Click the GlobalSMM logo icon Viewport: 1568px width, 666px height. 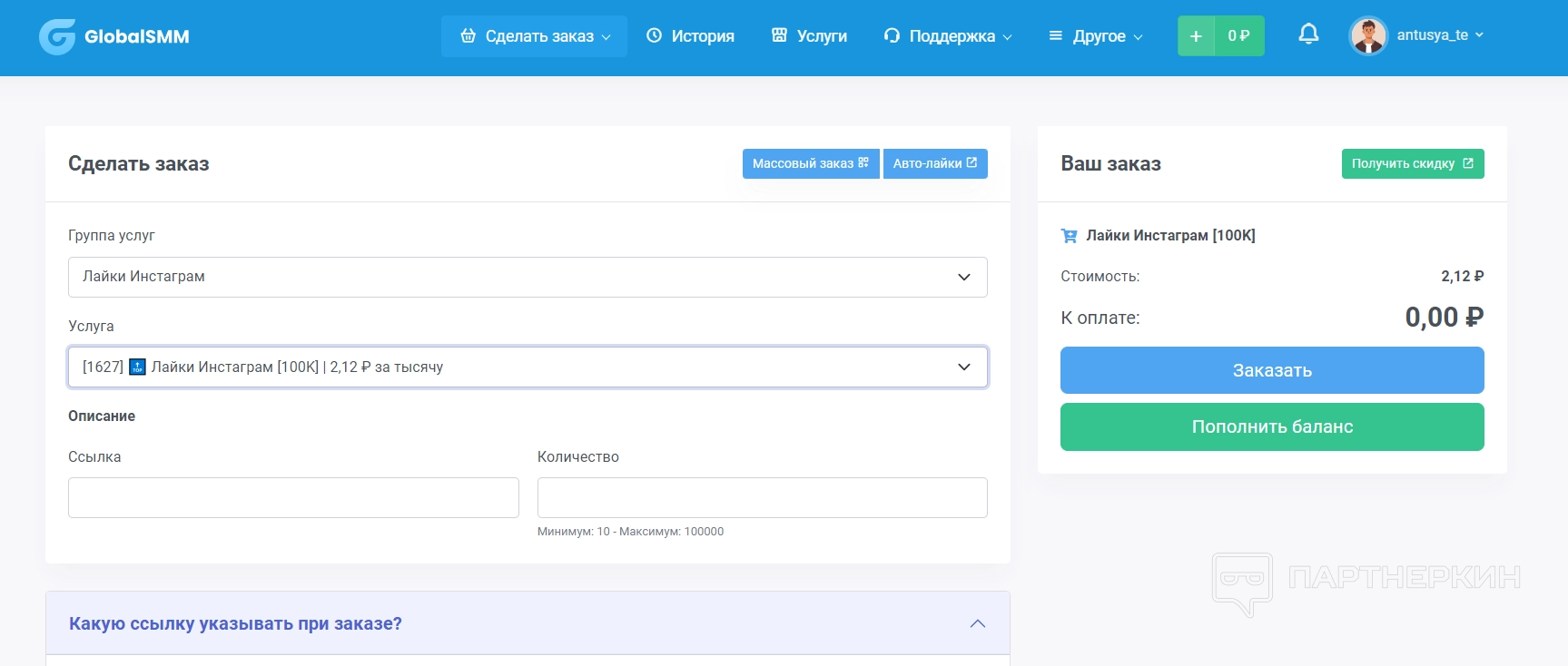(57, 36)
